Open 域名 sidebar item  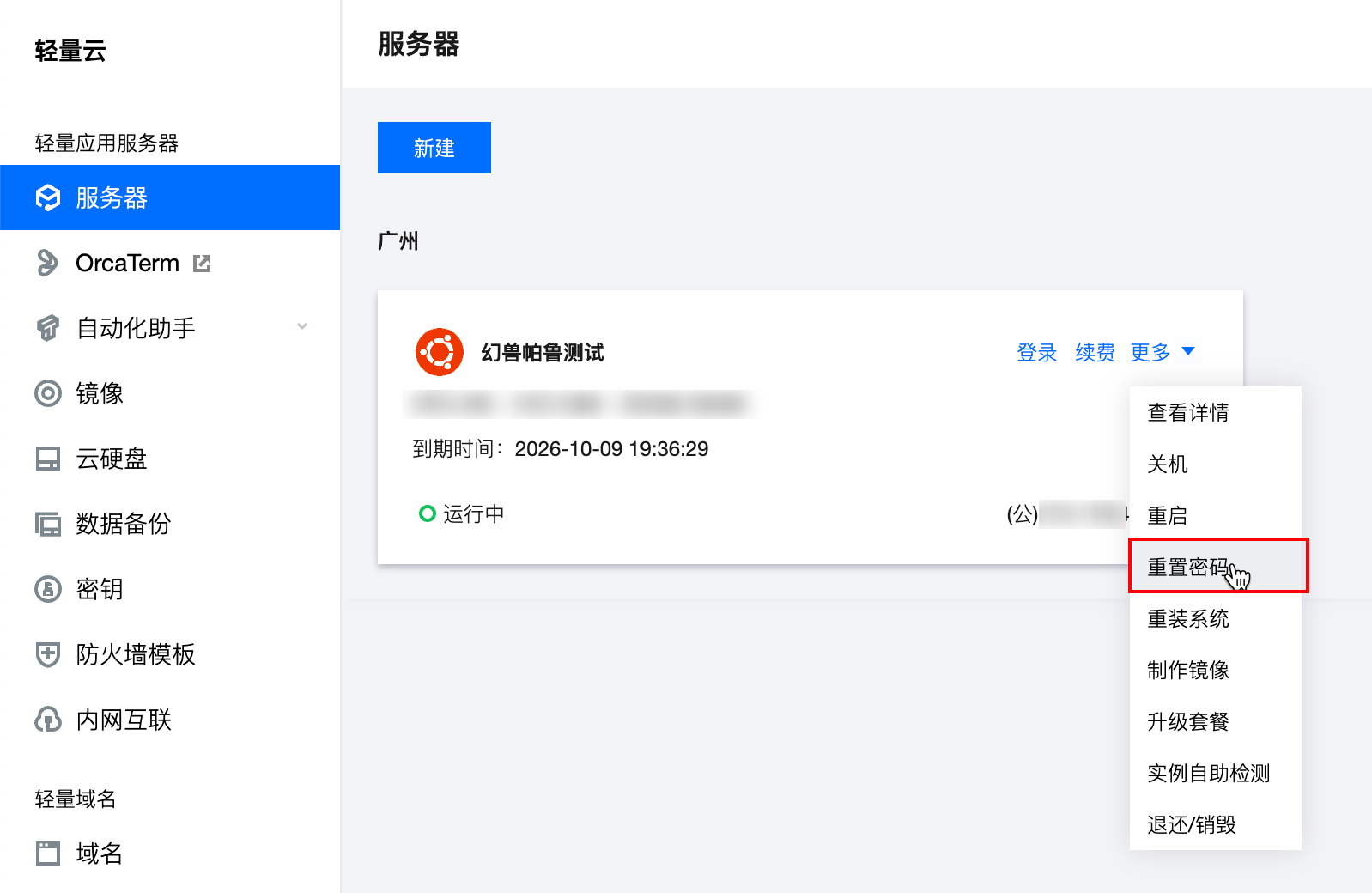pyautogui.click(x=170, y=854)
